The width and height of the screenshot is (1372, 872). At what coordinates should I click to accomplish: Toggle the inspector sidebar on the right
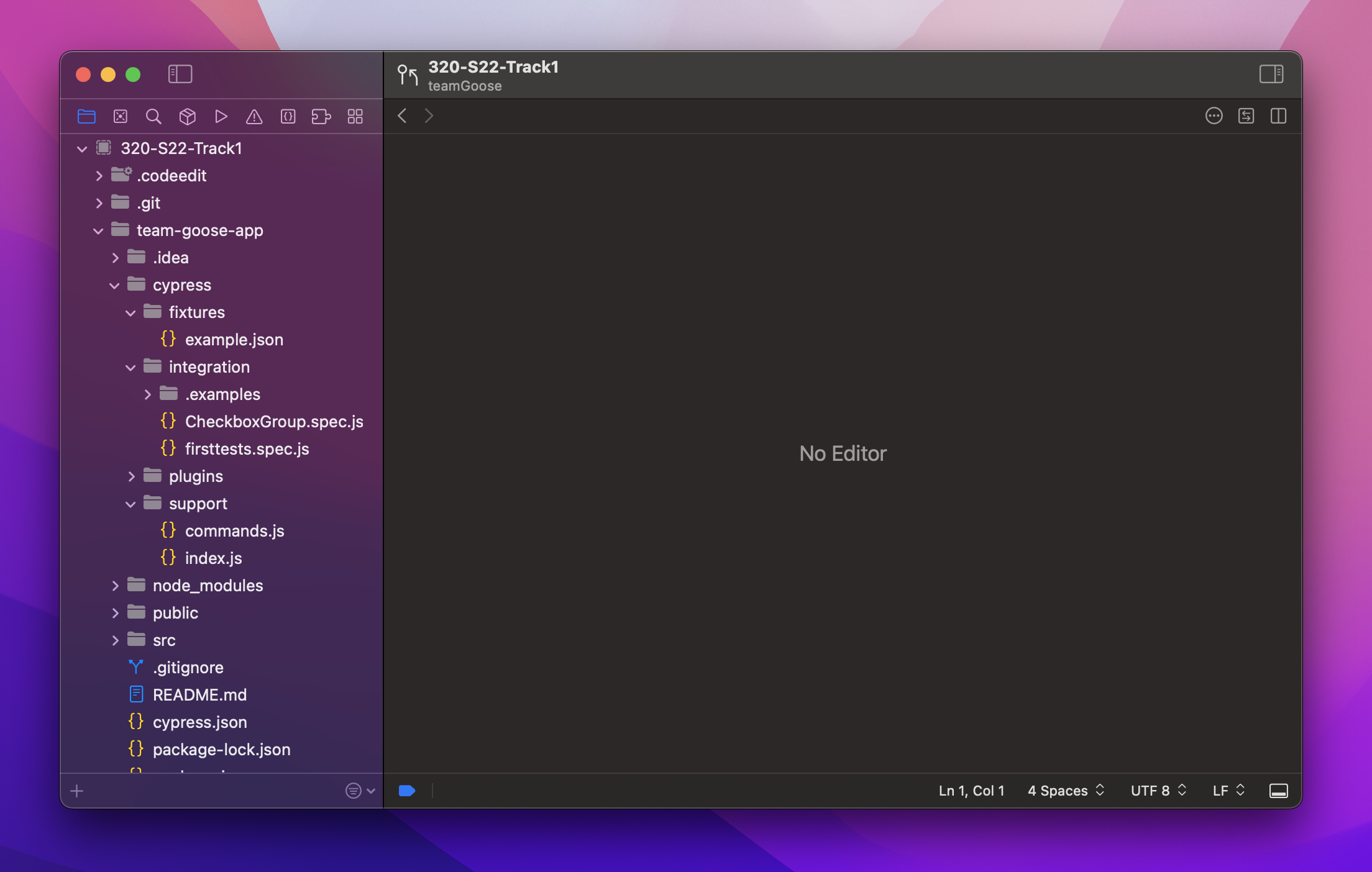tap(1271, 74)
